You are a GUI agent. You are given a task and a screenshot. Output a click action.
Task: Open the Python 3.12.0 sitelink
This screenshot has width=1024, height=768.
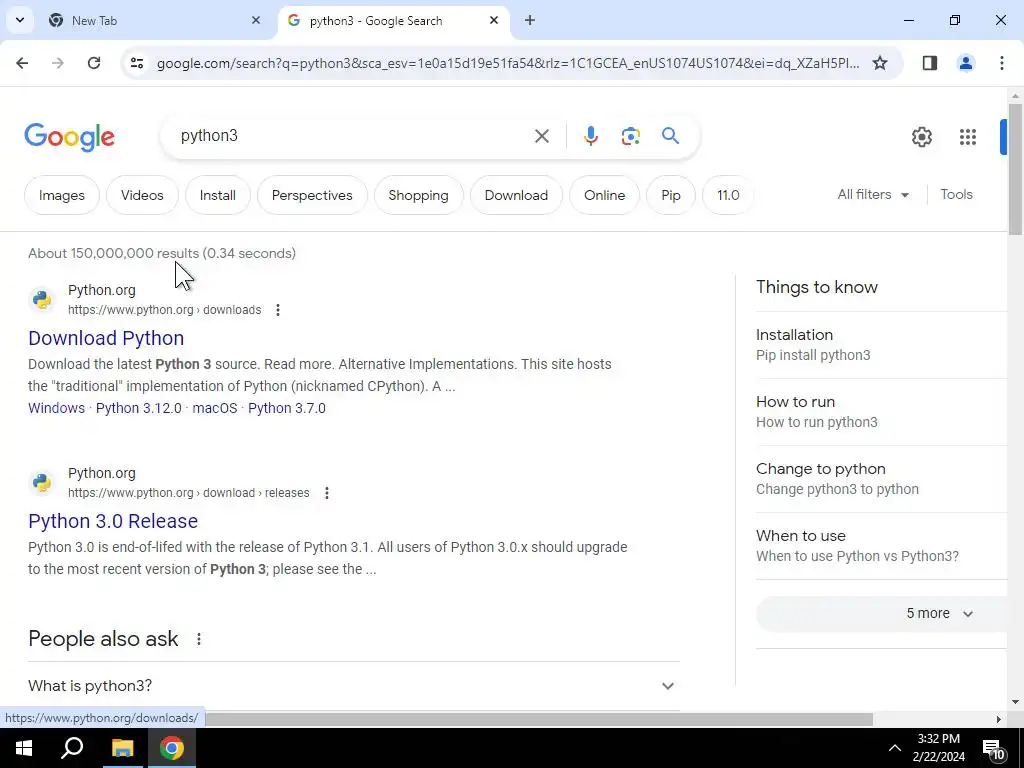[x=138, y=408]
